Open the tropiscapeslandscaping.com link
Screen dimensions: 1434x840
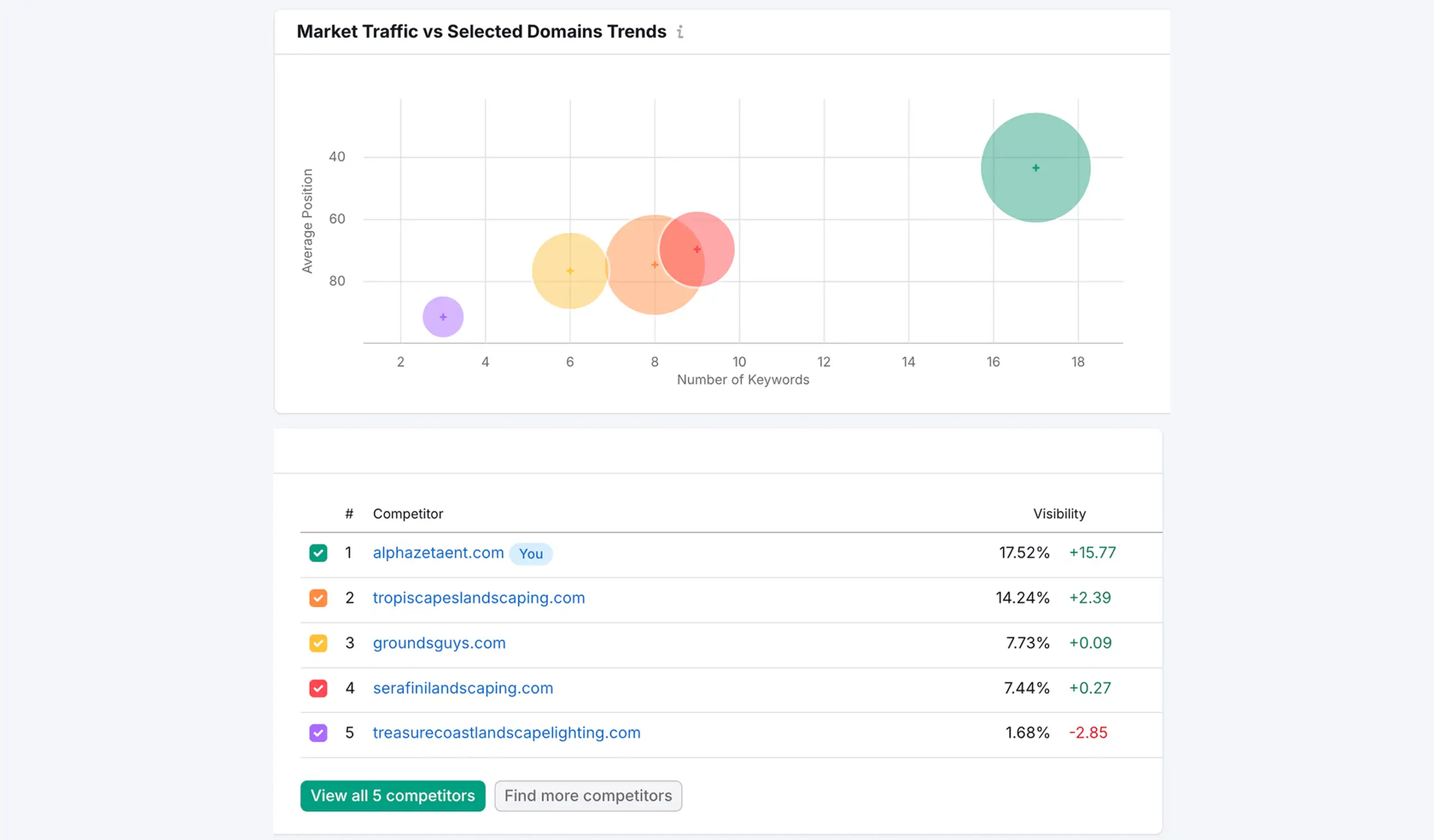[x=478, y=598]
